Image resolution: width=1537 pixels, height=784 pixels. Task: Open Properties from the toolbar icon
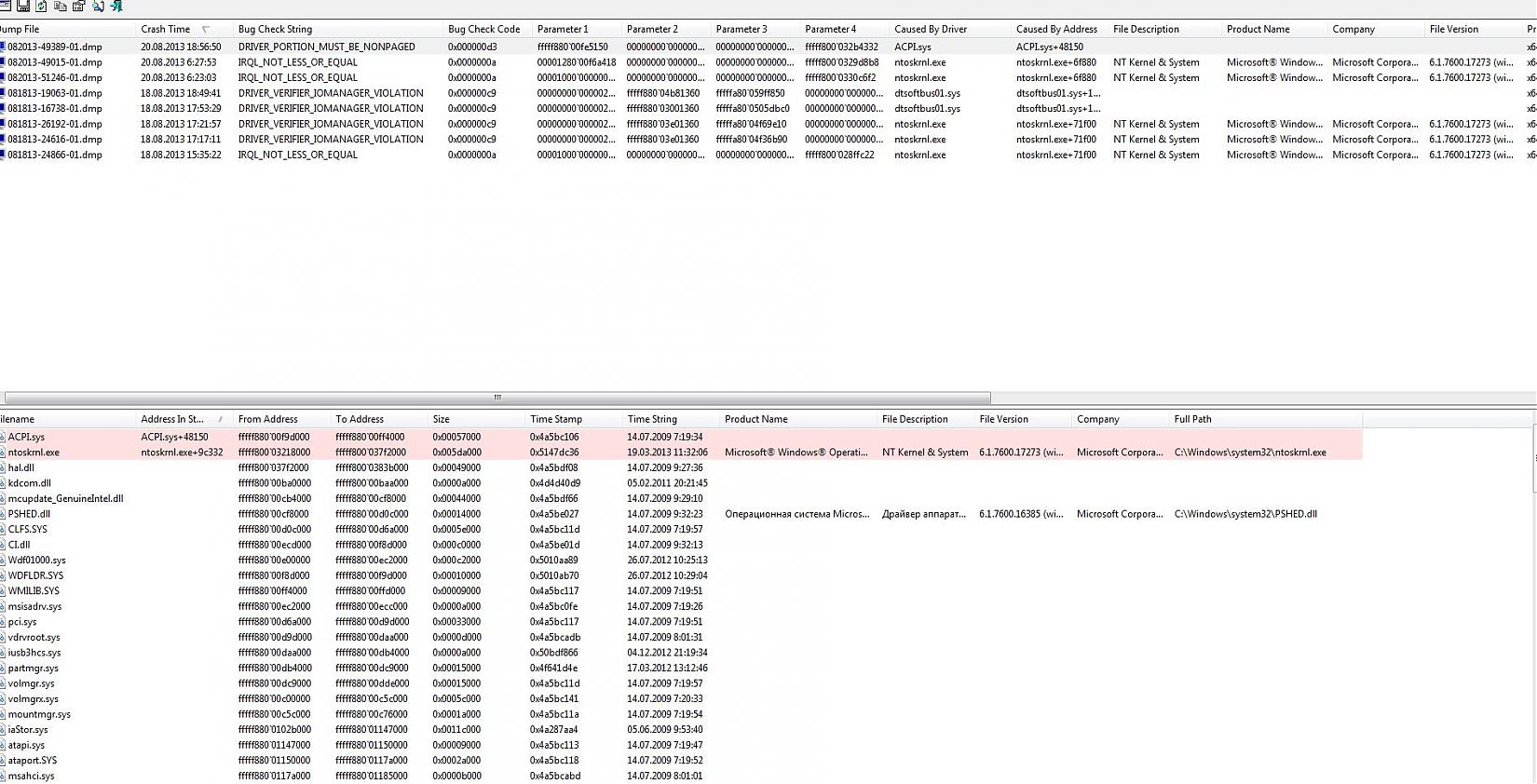tap(78, 6)
